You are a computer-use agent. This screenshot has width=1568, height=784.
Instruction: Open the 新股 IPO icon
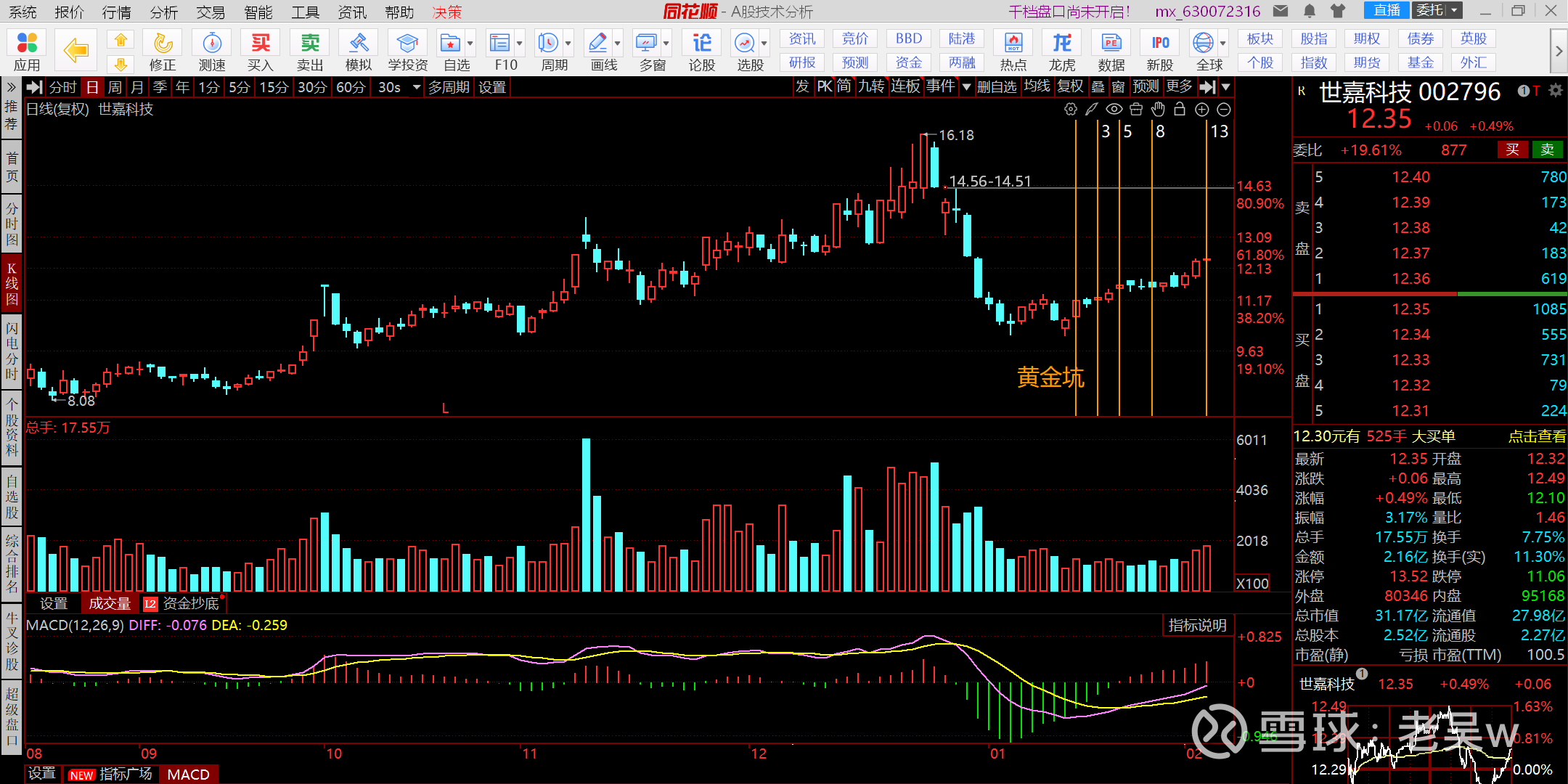[x=1160, y=50]
